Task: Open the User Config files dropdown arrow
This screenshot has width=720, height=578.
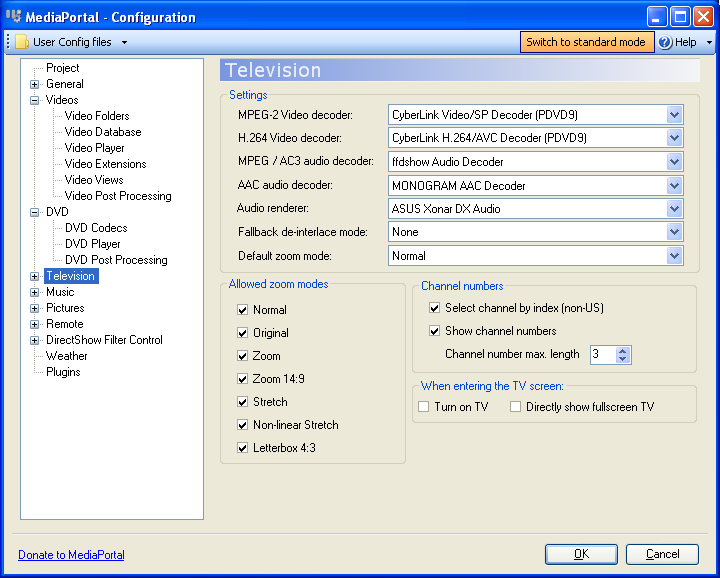Action: (124, 42)
